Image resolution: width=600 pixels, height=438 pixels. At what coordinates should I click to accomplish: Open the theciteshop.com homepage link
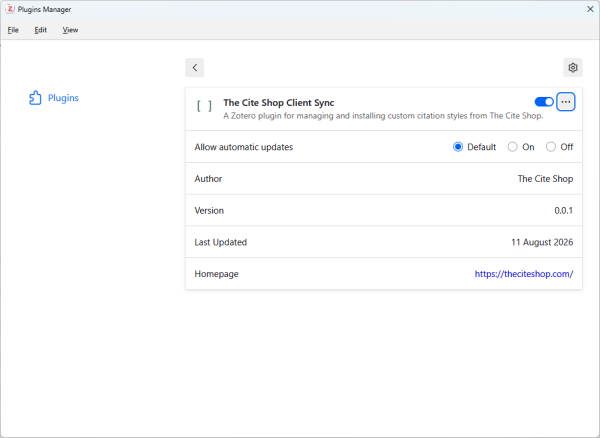(523, 274)
